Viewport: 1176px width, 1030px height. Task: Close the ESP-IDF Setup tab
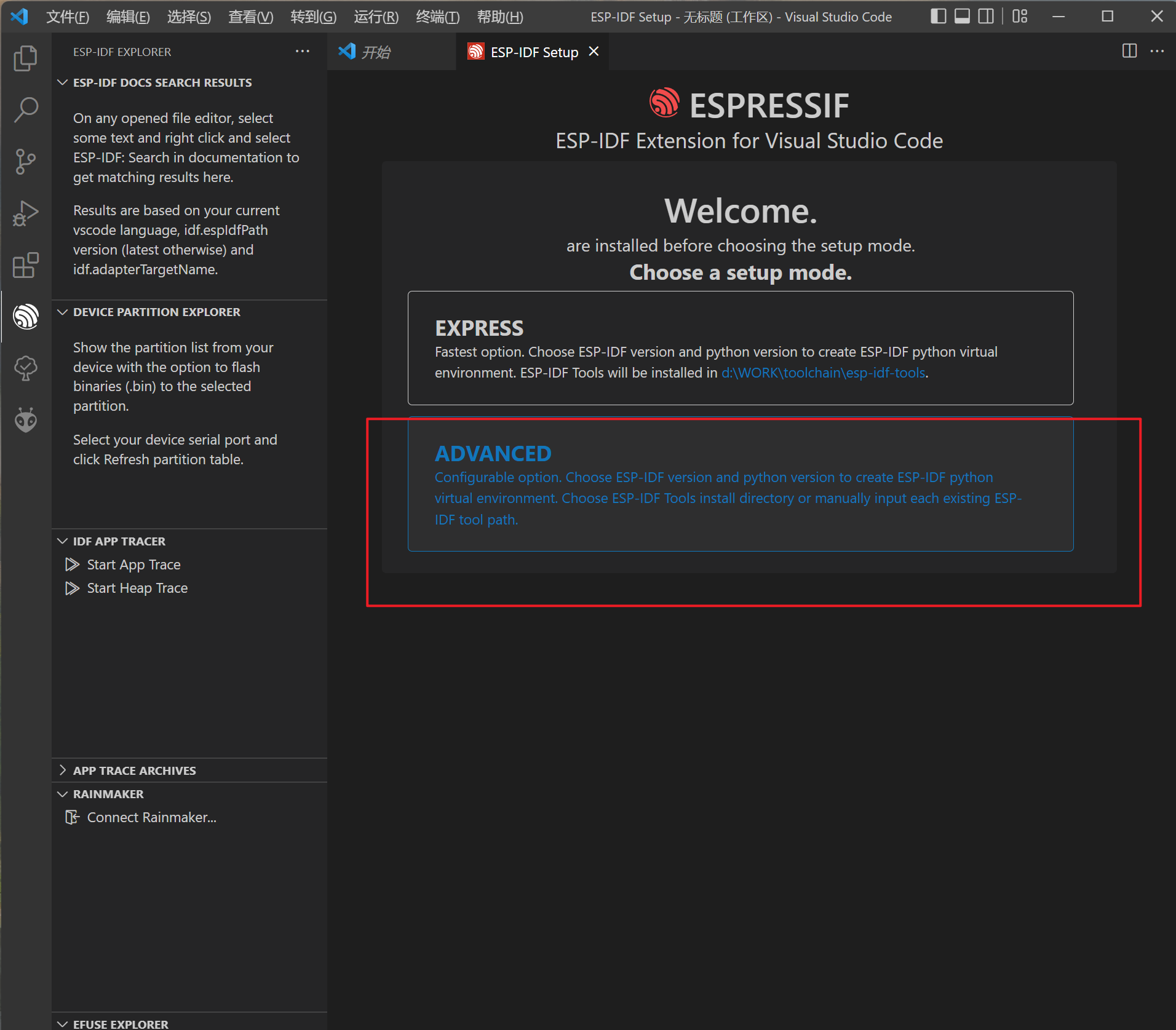pos(594,52)
